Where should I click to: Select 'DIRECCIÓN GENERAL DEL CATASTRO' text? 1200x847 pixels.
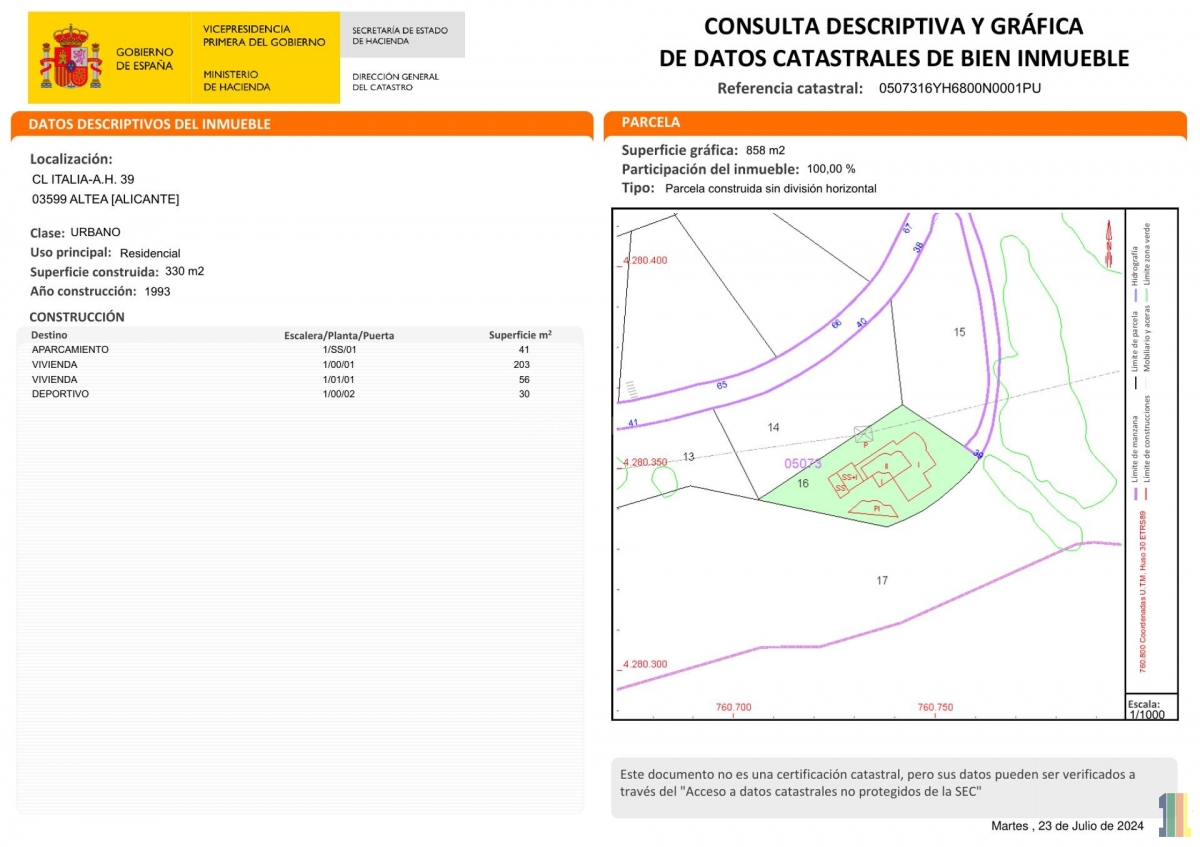(395, 82)
